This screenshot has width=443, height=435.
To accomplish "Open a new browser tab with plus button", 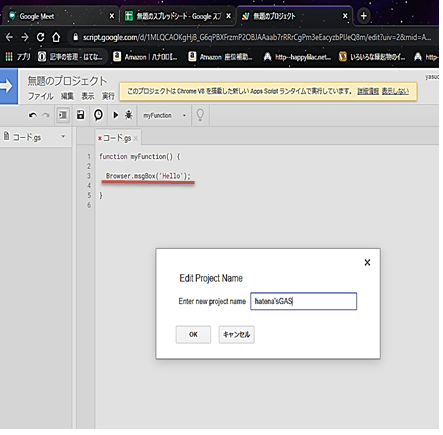I will pos(364,16).
